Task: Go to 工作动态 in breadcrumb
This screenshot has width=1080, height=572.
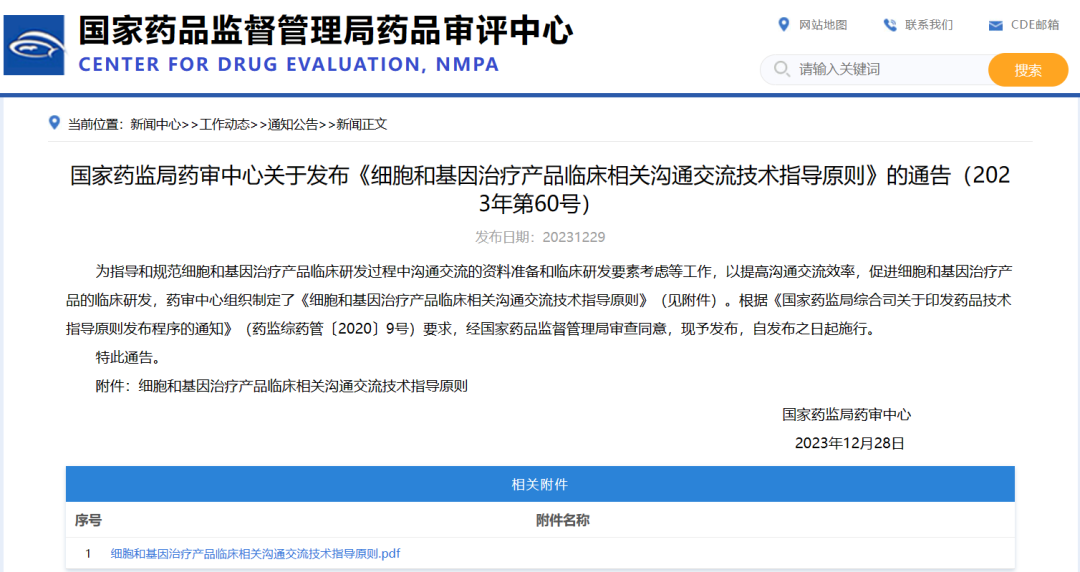Action: 225,125
